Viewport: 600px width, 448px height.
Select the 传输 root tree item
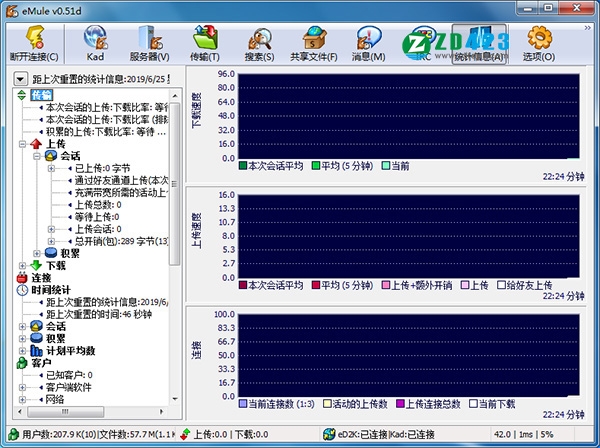coord(41,95)
